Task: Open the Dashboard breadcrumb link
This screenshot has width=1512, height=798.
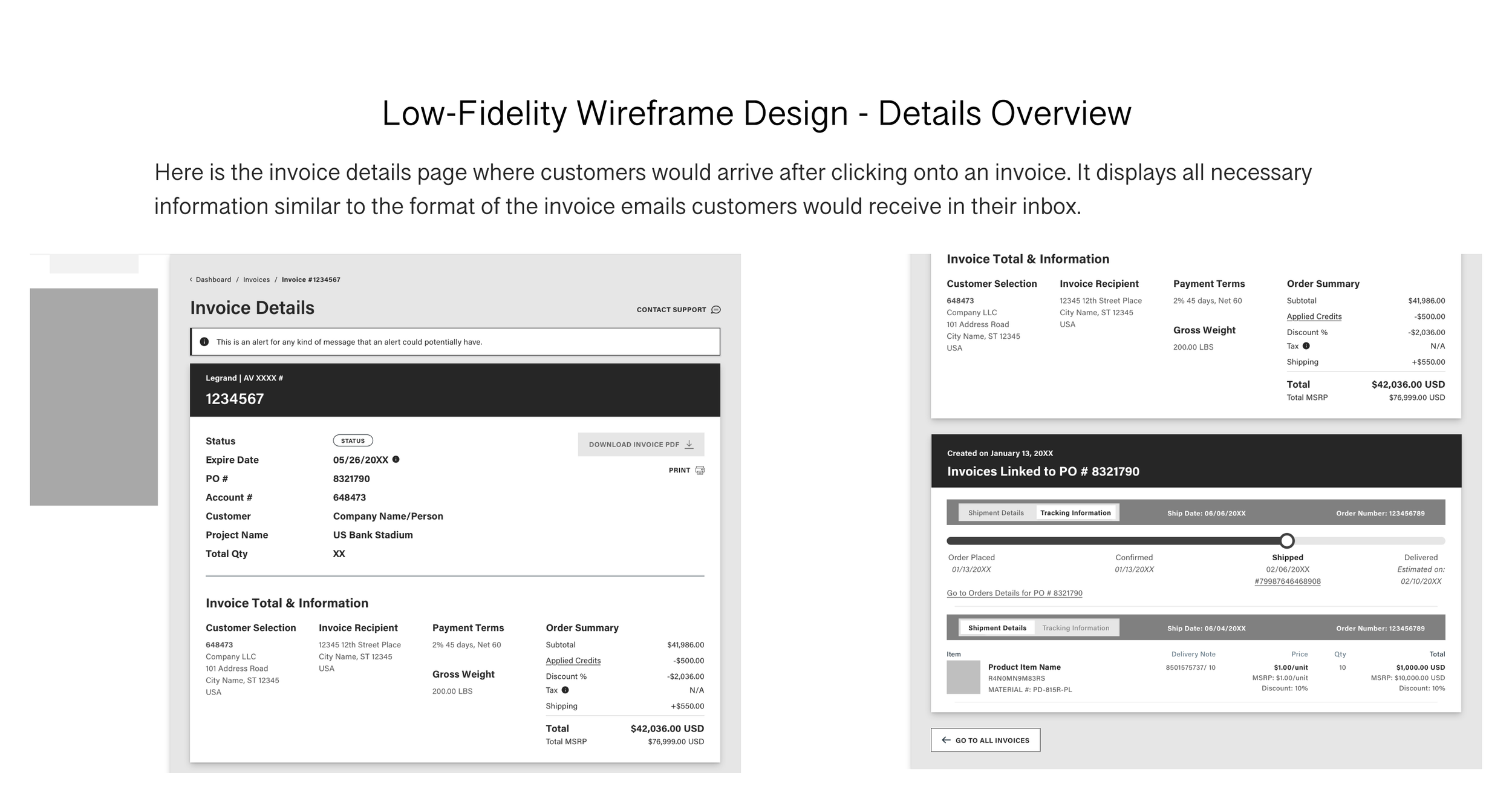Action: pos(213,280)
